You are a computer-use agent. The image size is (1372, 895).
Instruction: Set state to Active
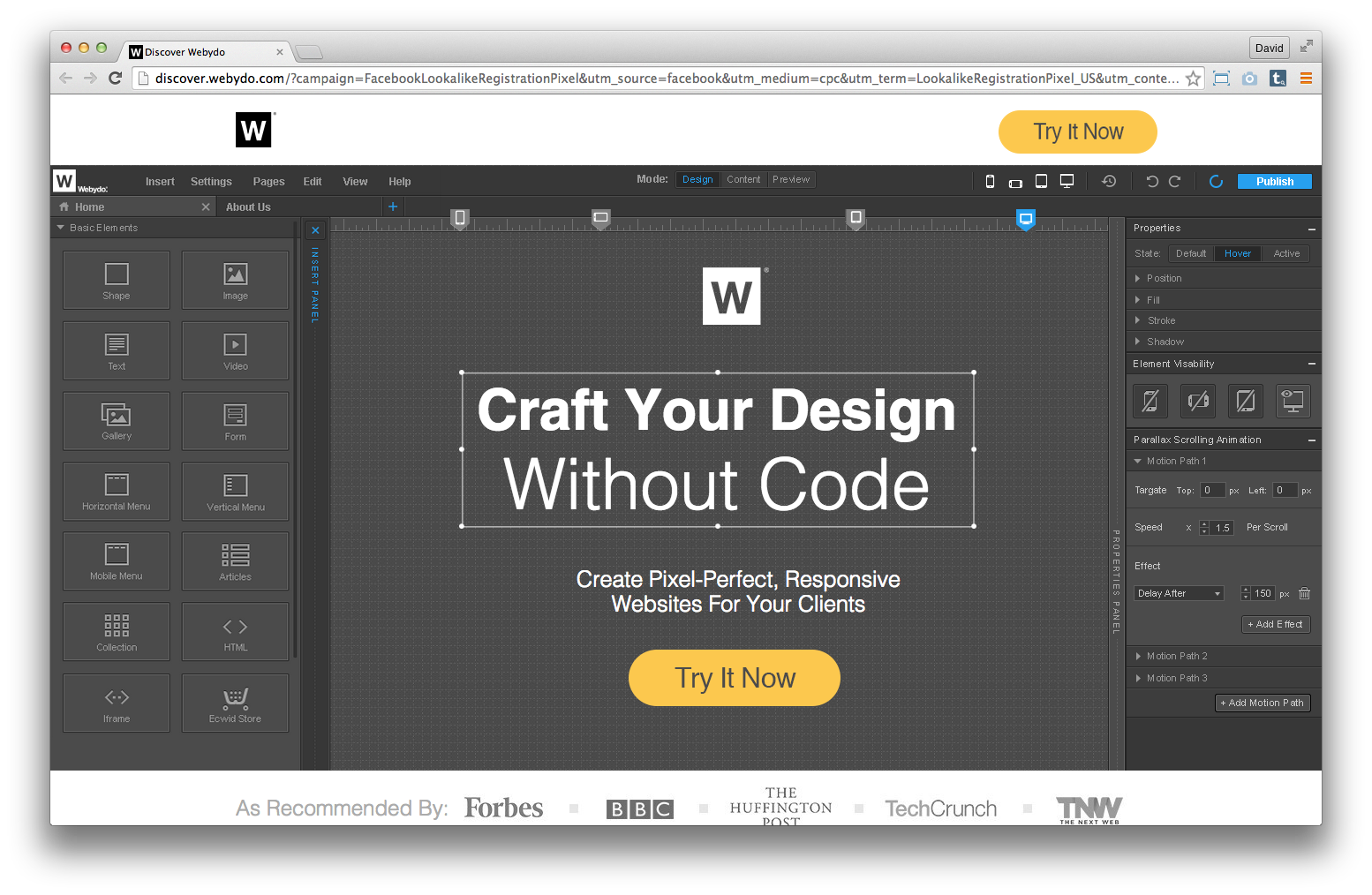1286,253
